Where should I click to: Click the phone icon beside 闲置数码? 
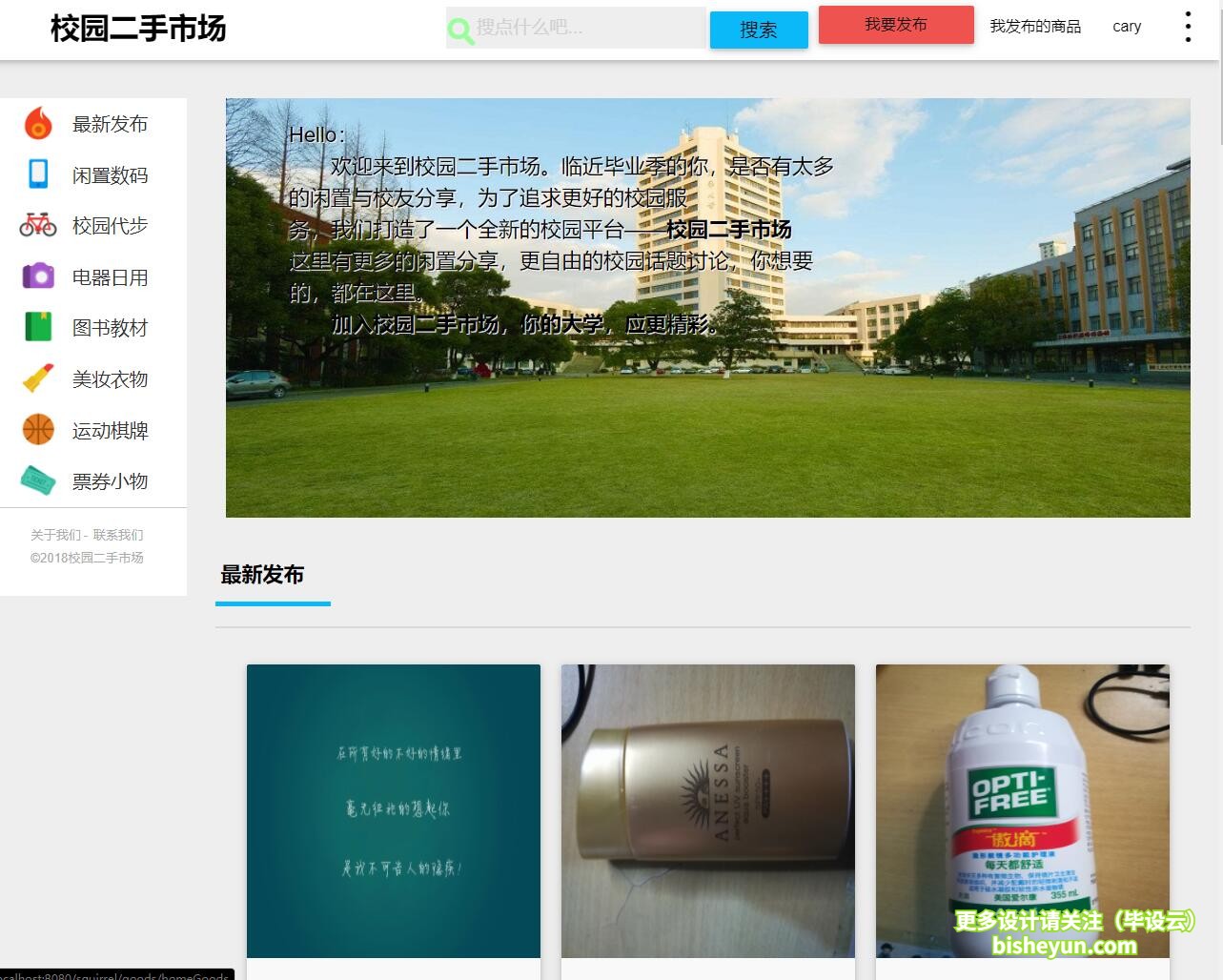[38, 174]
